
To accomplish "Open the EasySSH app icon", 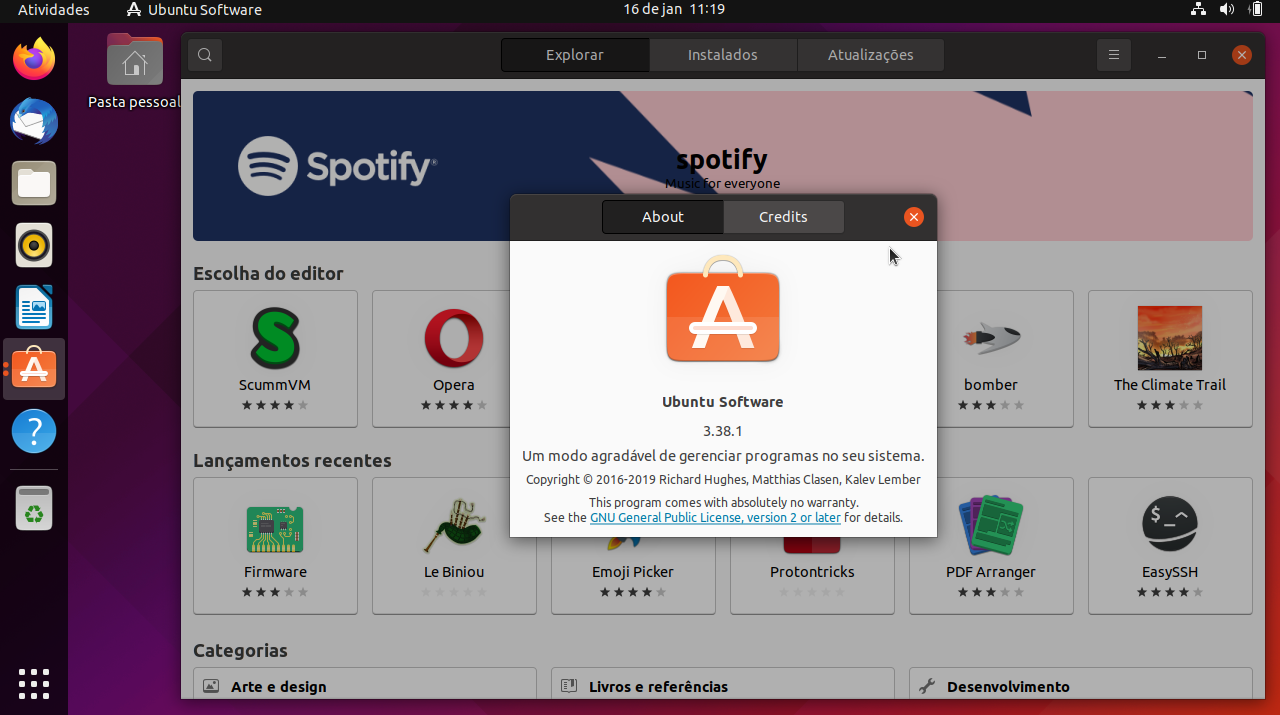I will point(1170,525).
